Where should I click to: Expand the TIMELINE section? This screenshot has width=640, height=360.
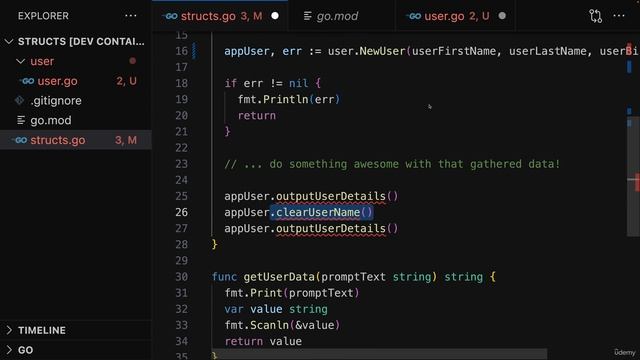[x=9, y=330]
